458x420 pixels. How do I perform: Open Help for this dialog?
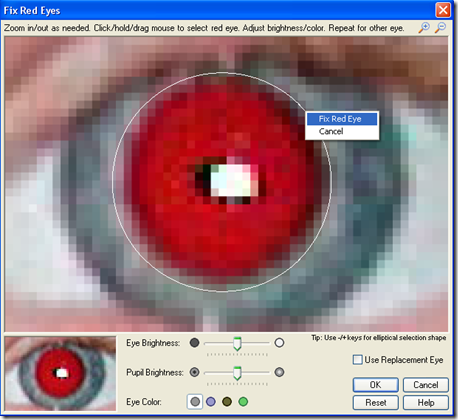click(x=426, y=403)
